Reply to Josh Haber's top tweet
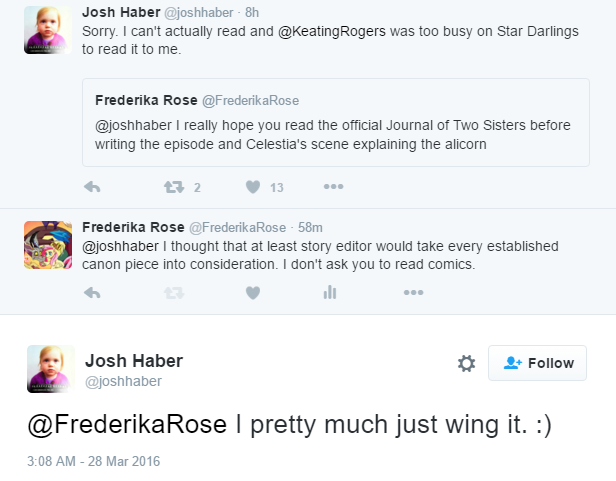The width and height of the screenshot is (616, 481). click(92, 187)
